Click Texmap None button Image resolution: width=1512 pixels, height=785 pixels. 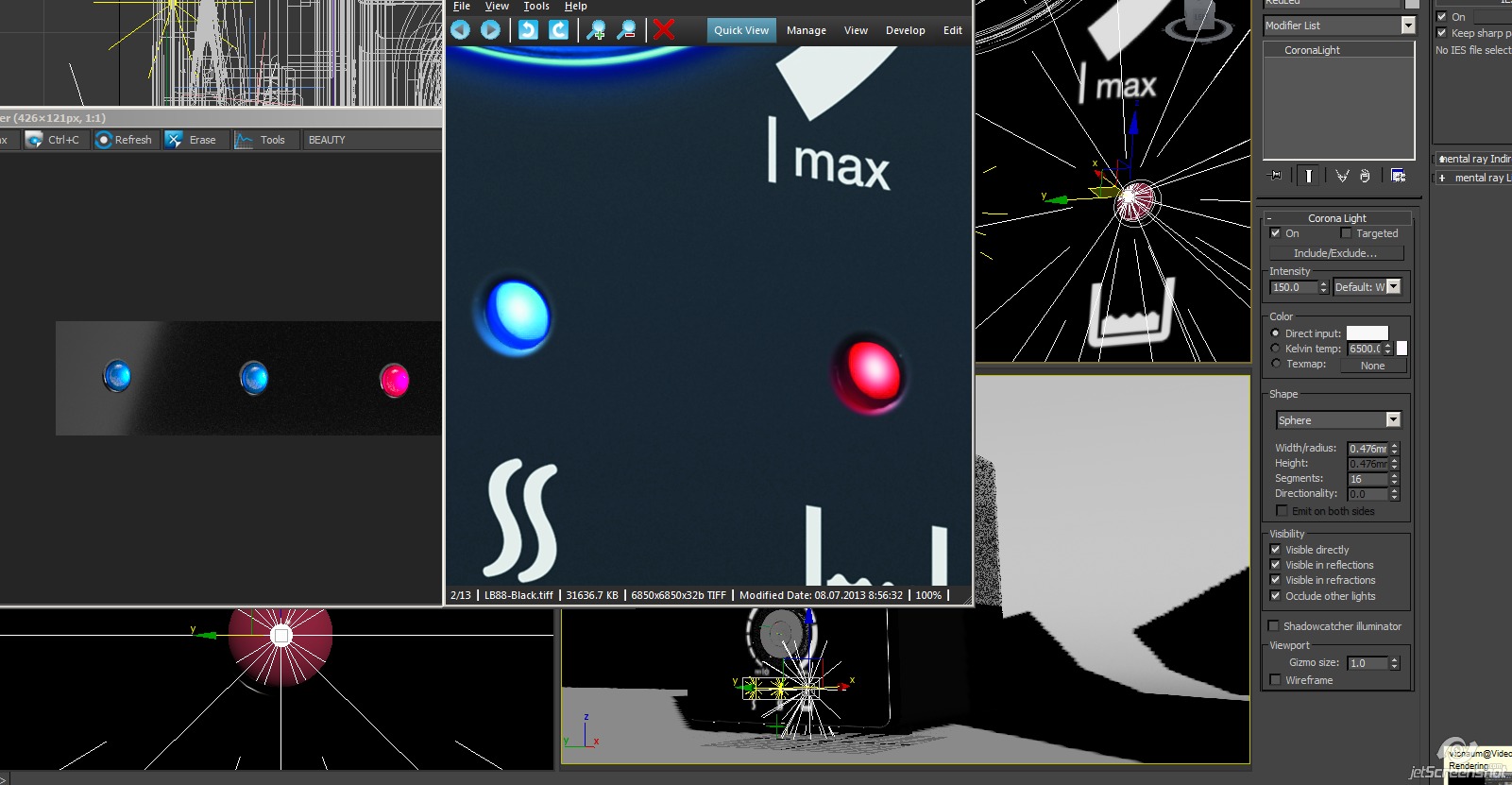click(x=1373, y=366)
